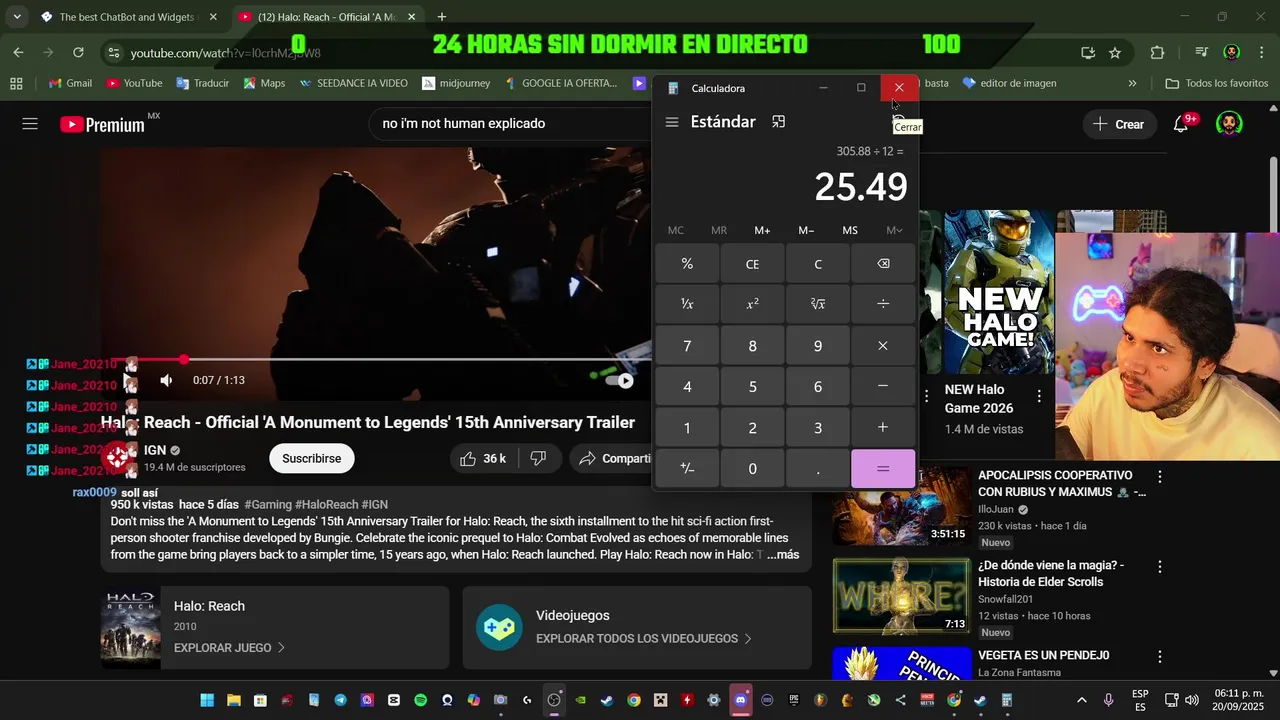The height and width of the screenshot is (720, 1280).
Task: Open the NEW HALO GAME video thumbnail
Action: click(999, 290)
